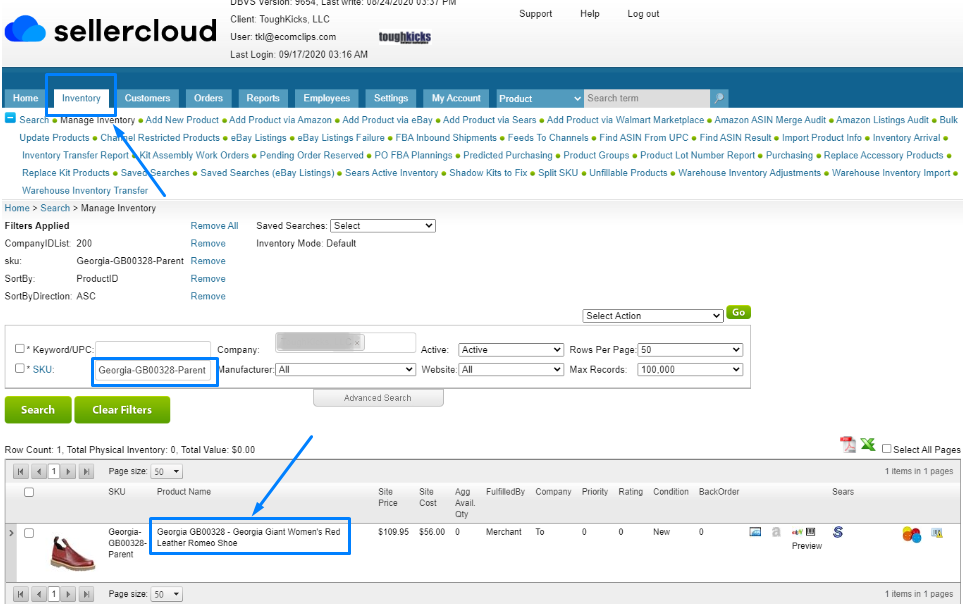This screenshot has width=963, height=604.
Task: Export the results to PDF
Action: [x=848, y=444]
